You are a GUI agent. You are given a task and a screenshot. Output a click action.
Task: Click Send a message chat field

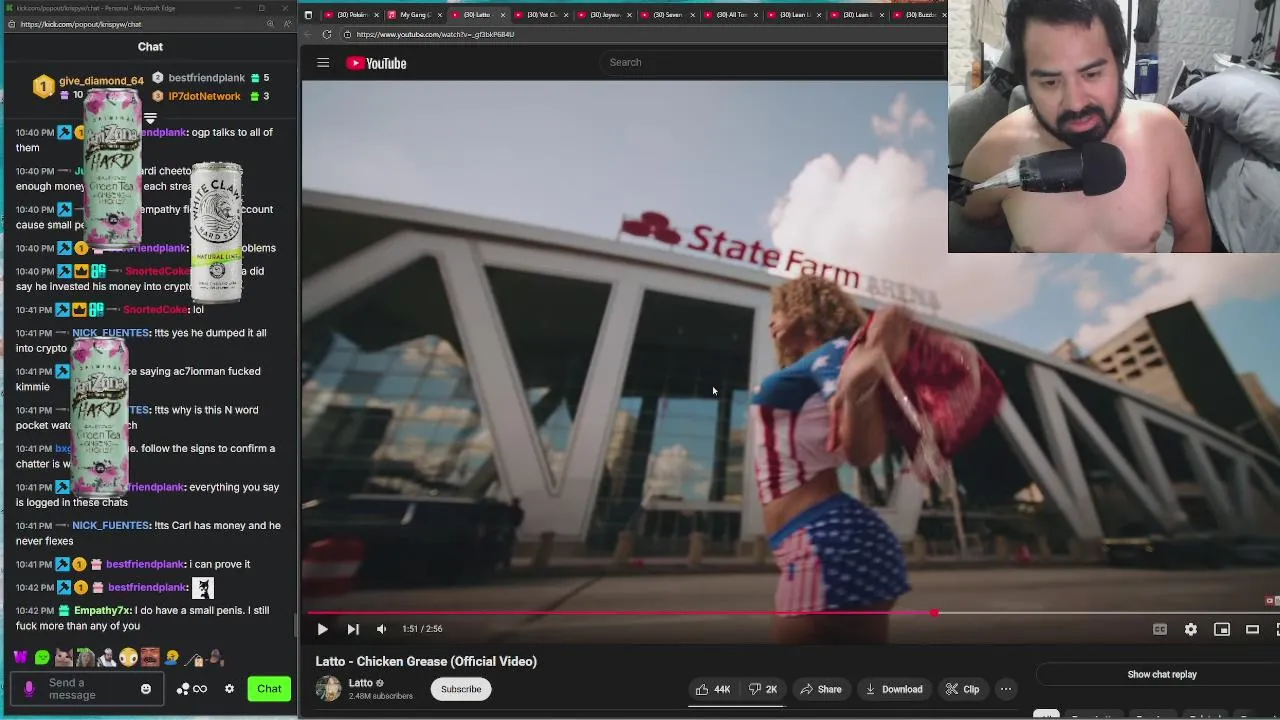[88, 689]
